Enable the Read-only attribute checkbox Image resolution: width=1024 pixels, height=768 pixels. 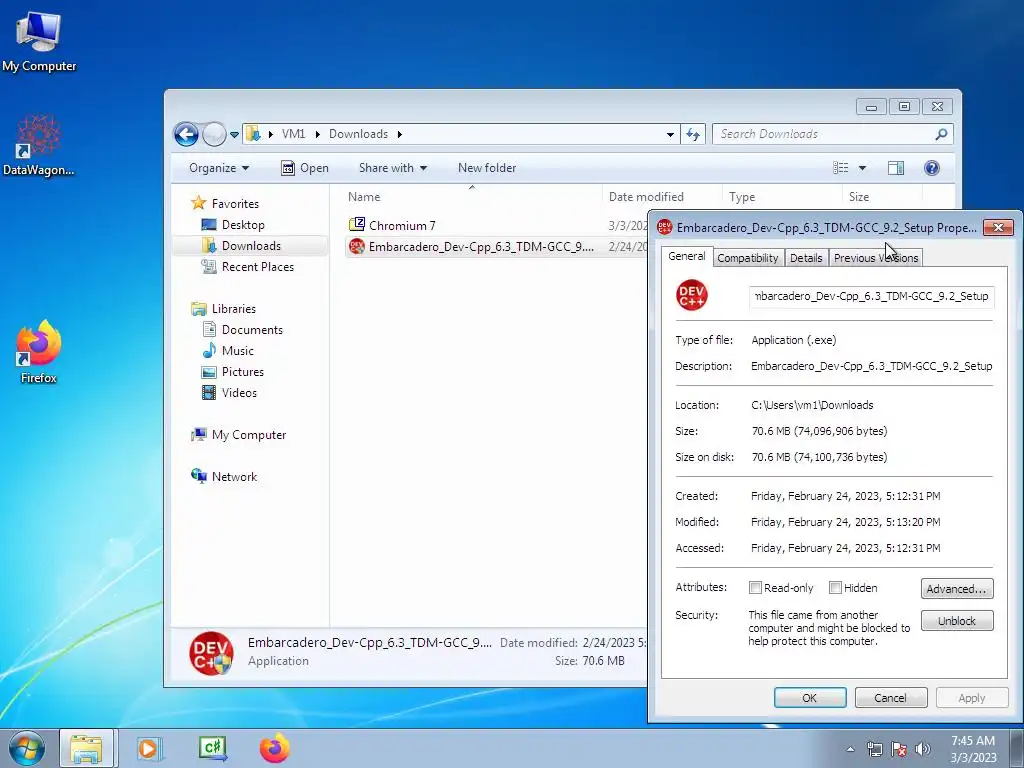[755, 588]
